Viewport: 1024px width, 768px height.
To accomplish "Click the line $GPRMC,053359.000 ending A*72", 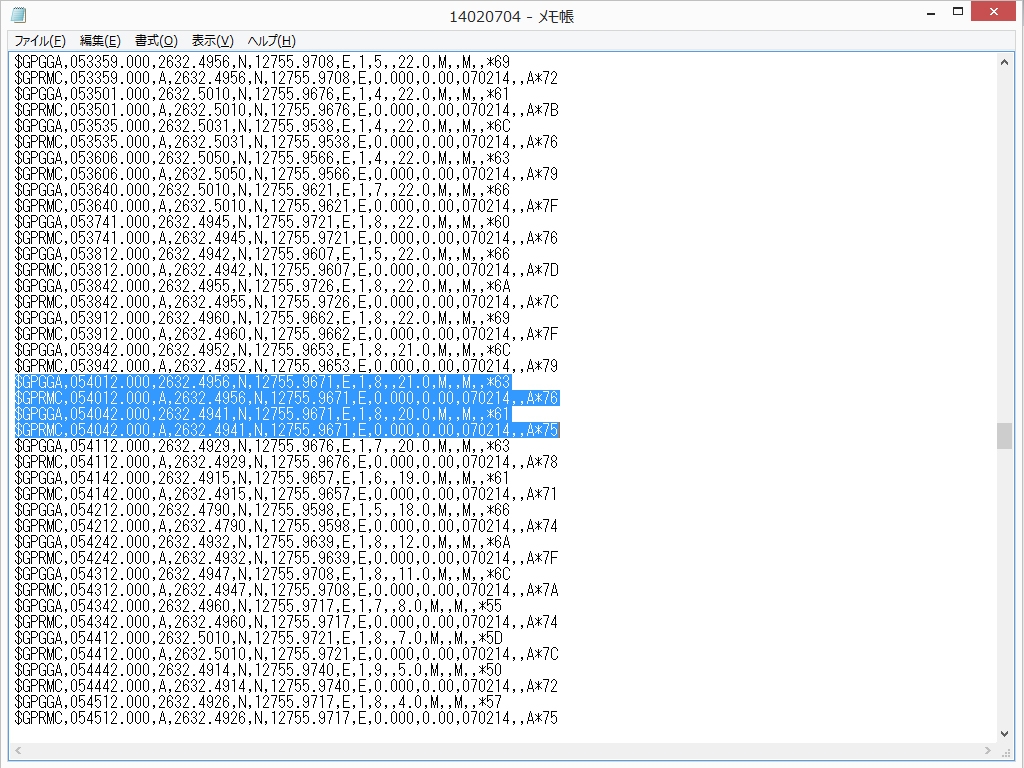I will coord(286,78).
